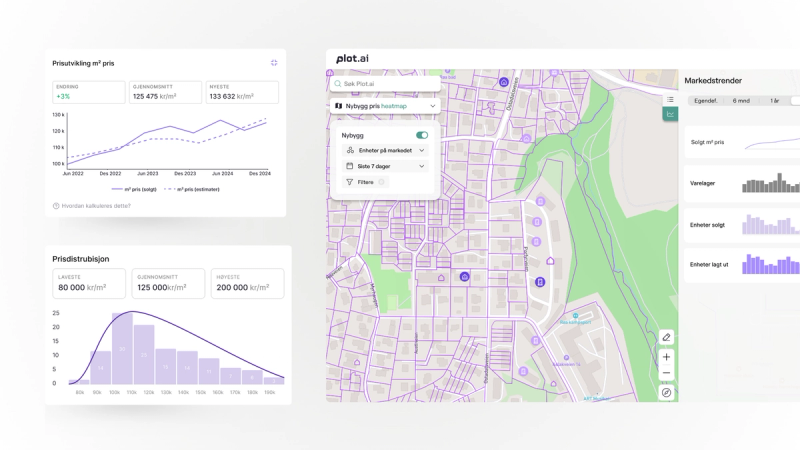Open the Varelager trend card
The width and height of the screenshot is (800, 450).
742,183
